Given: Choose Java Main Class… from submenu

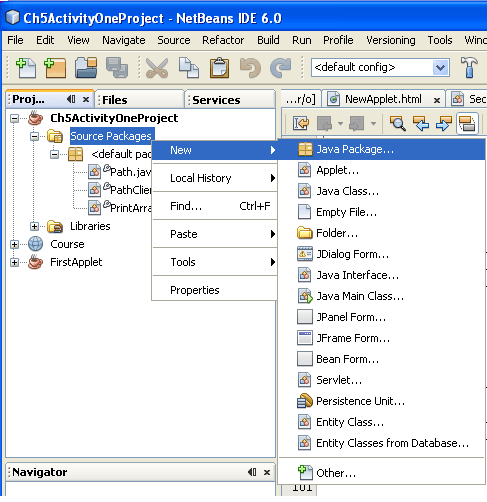Looking at the screenshot, I should coord(381,296).
